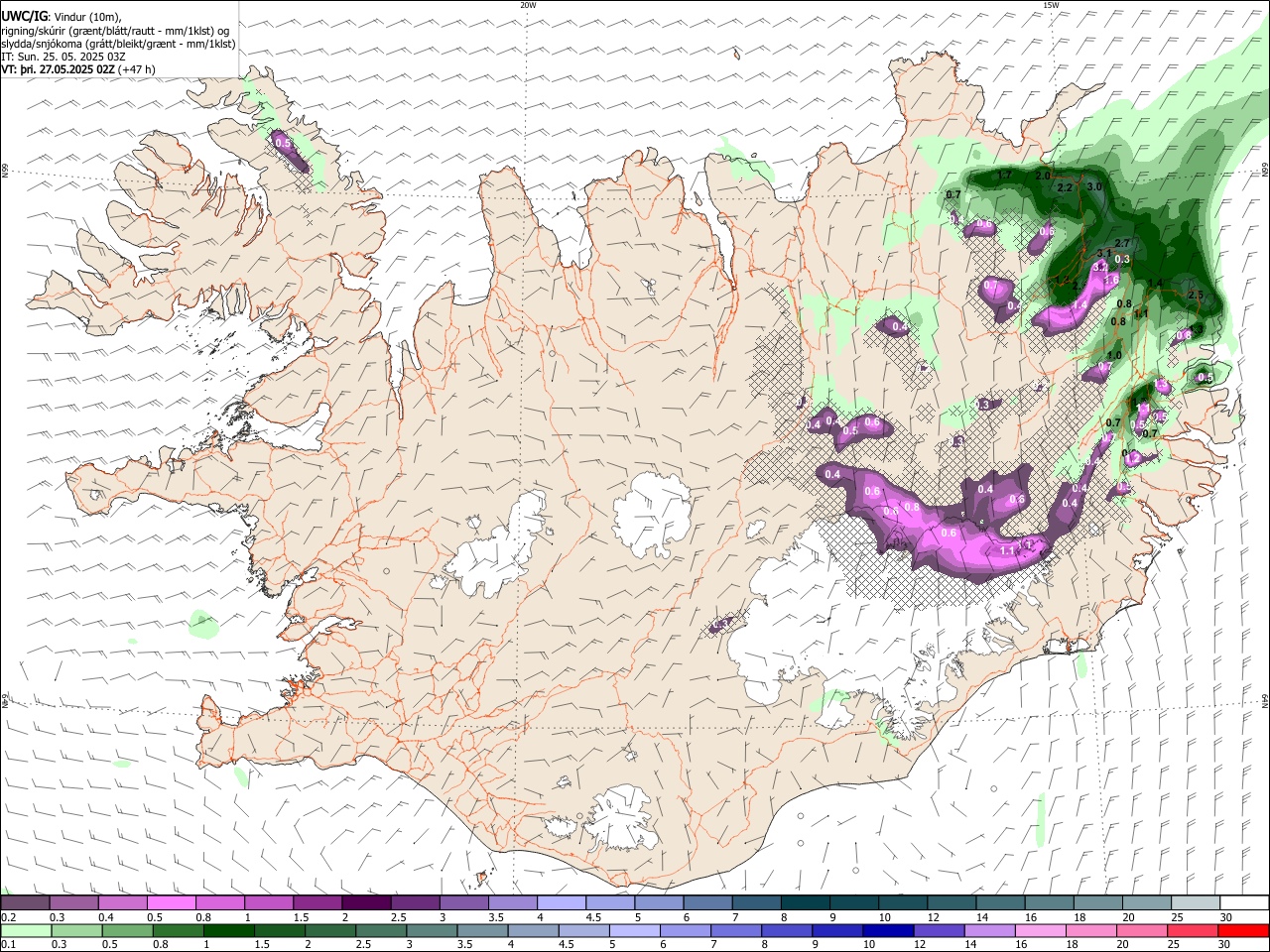This screenshot has height=952, width=1270.
Task: Click the "slydda/snjókoma" legend description line
Action: pos(118,44)
